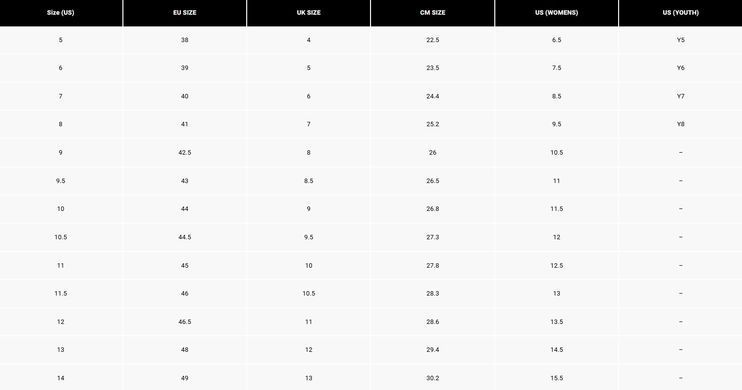Select US size 9.5 in first column
Screen dimensions: 742x390
[61, 181]
